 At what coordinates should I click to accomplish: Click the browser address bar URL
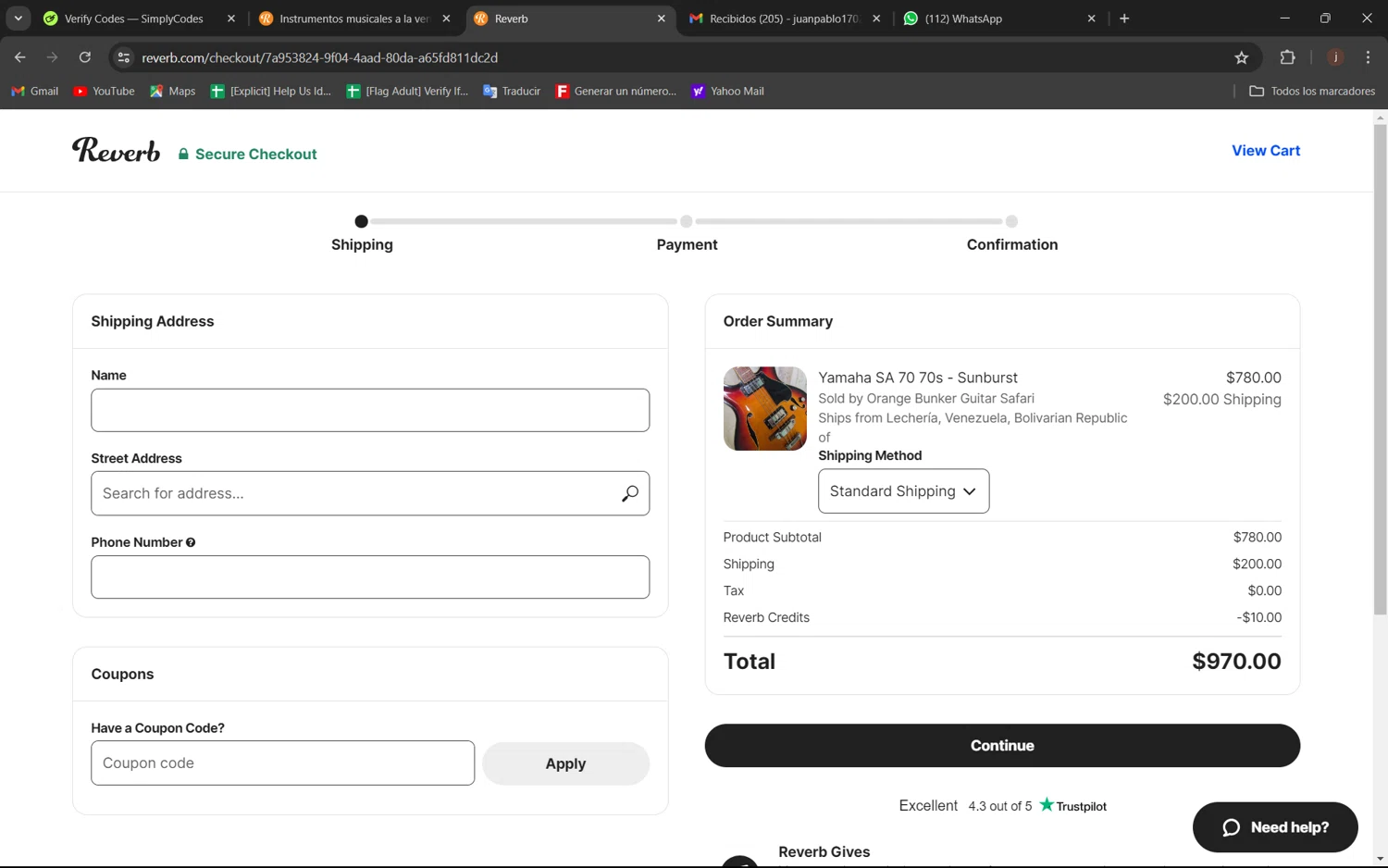pos(320,57)
